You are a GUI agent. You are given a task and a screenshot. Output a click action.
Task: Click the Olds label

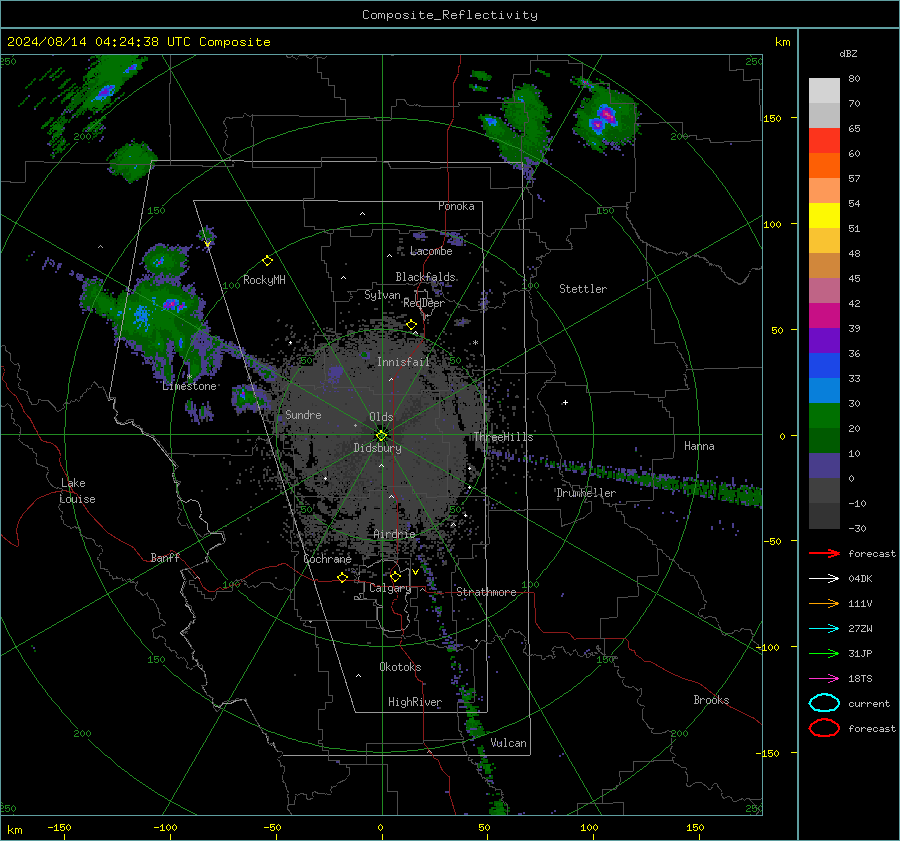[381, 417]
